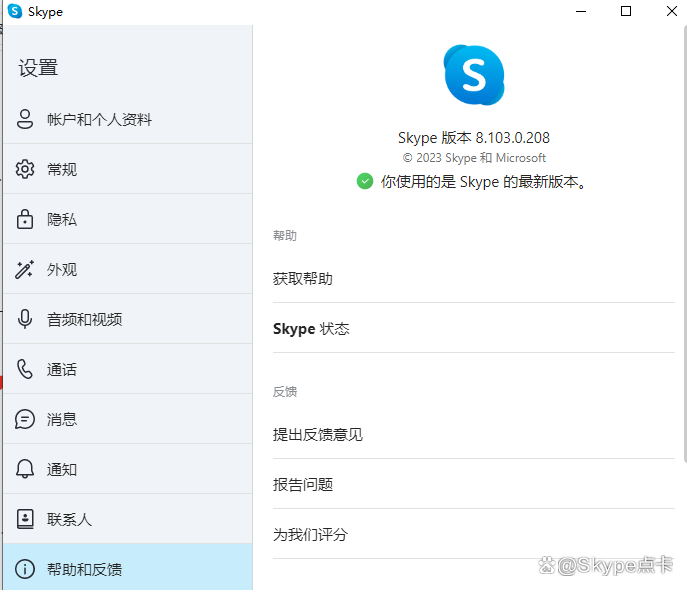This screenshot has height=590, width=687.
Task: Click the 帮助 section label
Action: [x=285, y=236]
